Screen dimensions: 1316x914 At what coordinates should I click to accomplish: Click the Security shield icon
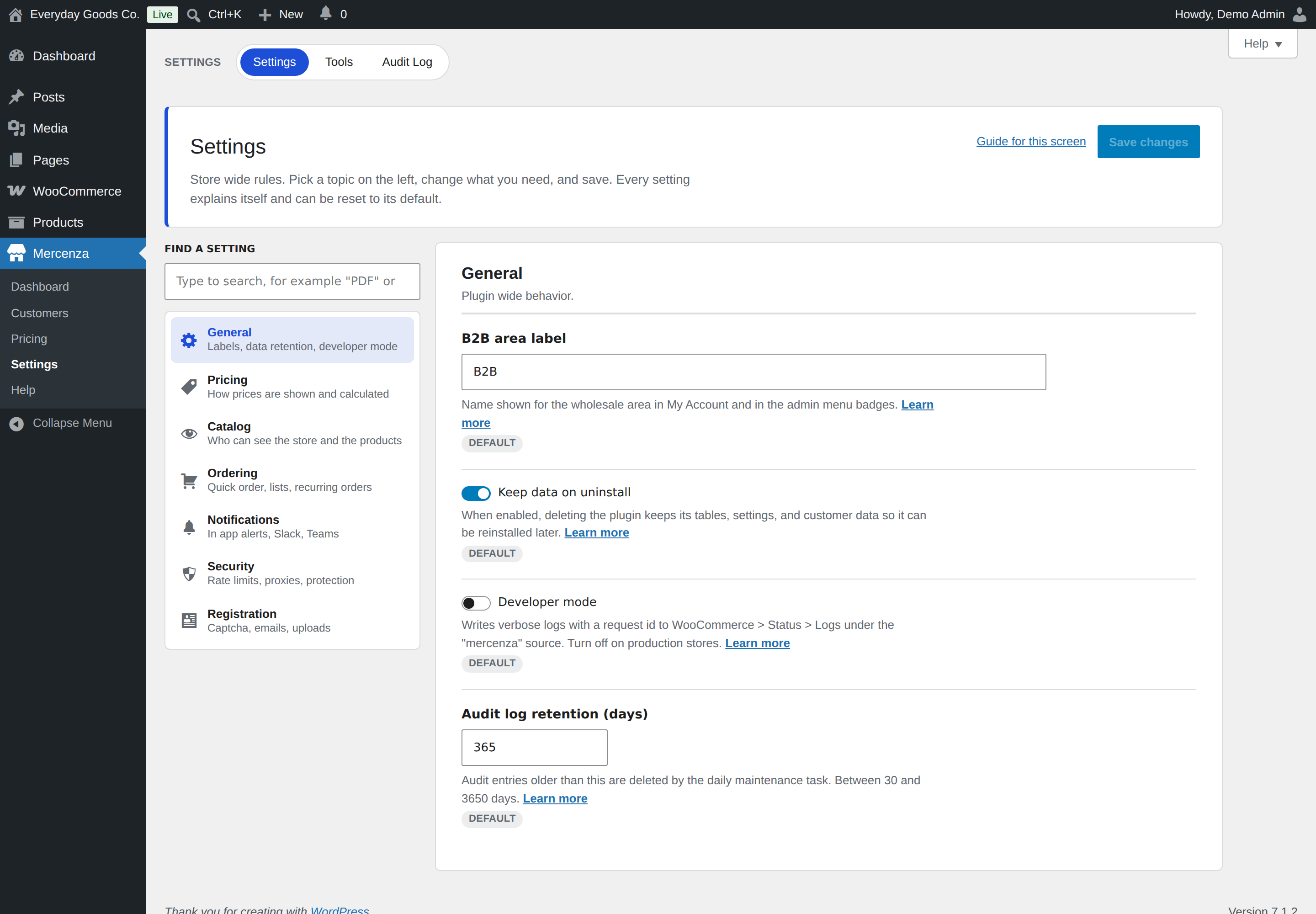(x=189, y=573)
